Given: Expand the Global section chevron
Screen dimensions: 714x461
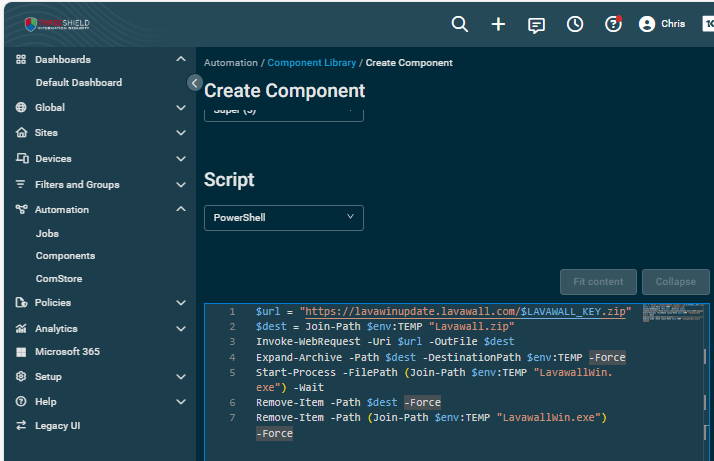Looking at the screenshot, I should [181, 108].
